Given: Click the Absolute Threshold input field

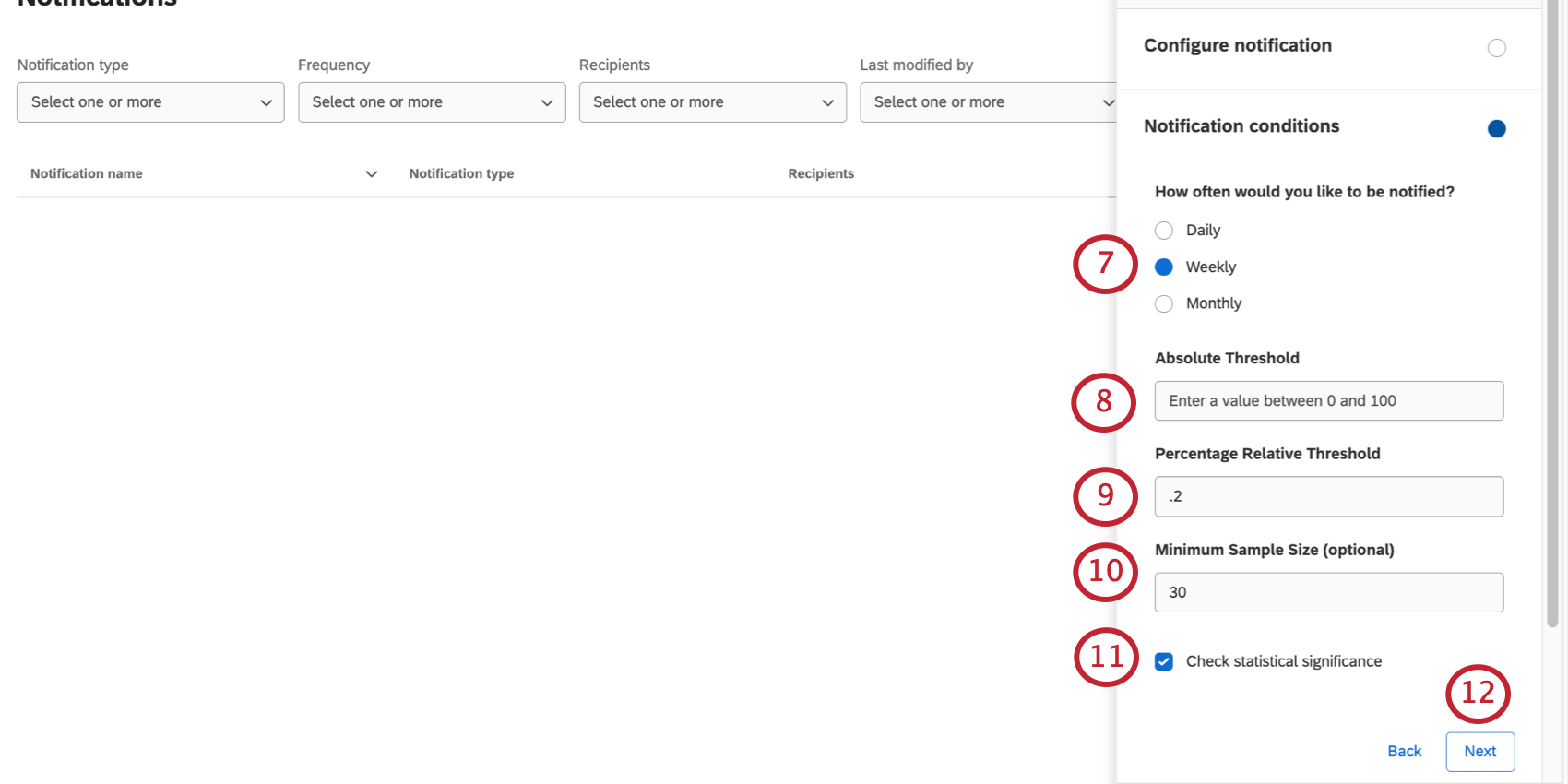Looking at the screenshot, I should (x=1328, y=400).
